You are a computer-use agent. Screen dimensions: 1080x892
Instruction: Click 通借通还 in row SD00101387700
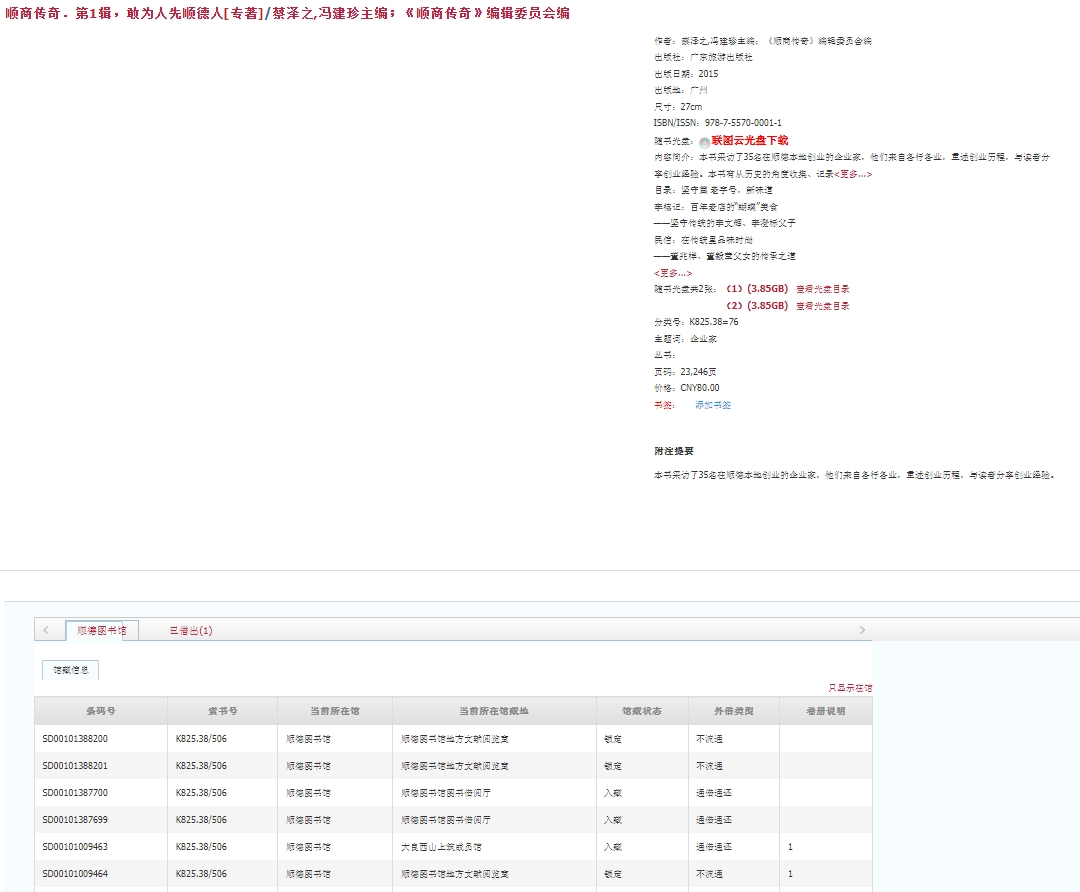(x=714, y=793)
